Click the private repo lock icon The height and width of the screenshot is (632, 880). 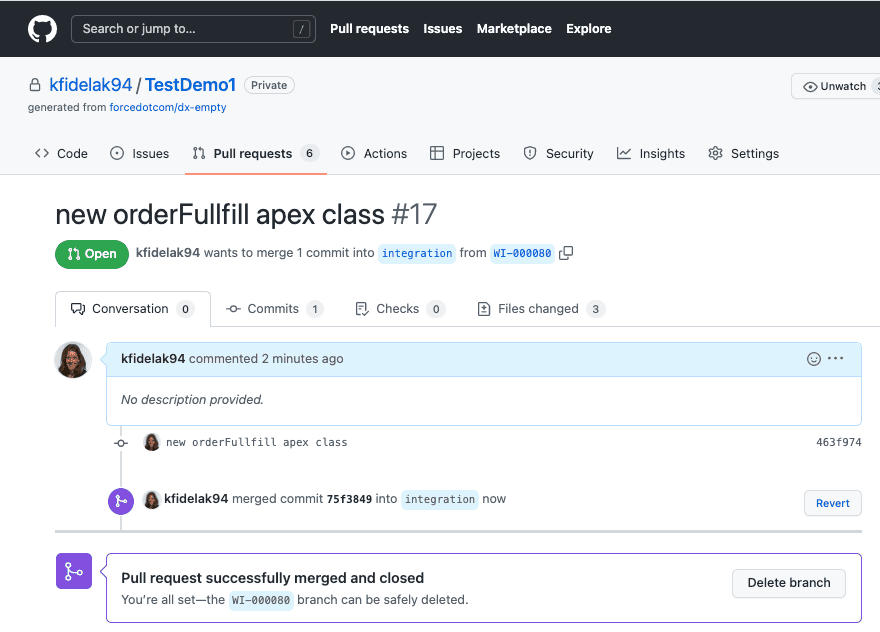pyautogui.click(x=35, y=85)
